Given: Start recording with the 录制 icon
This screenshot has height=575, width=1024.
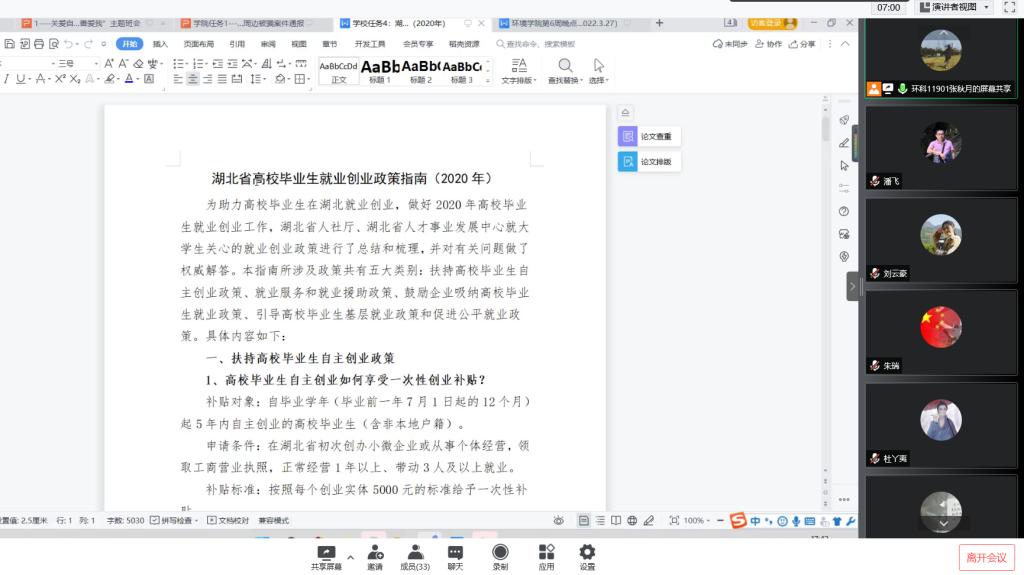Looking at the screenshot, I should 500,552.
